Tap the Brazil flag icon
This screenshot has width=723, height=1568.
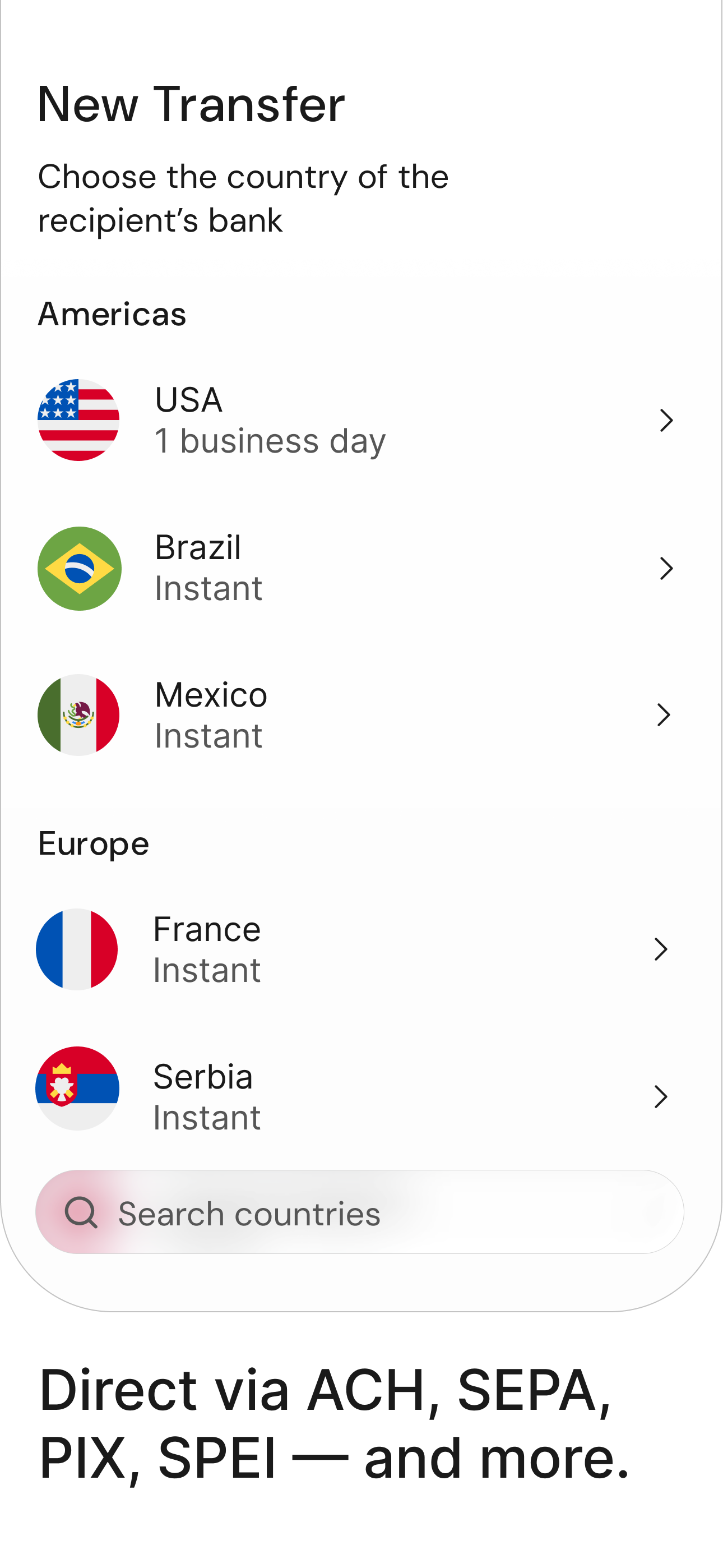(x=79, y=569)
